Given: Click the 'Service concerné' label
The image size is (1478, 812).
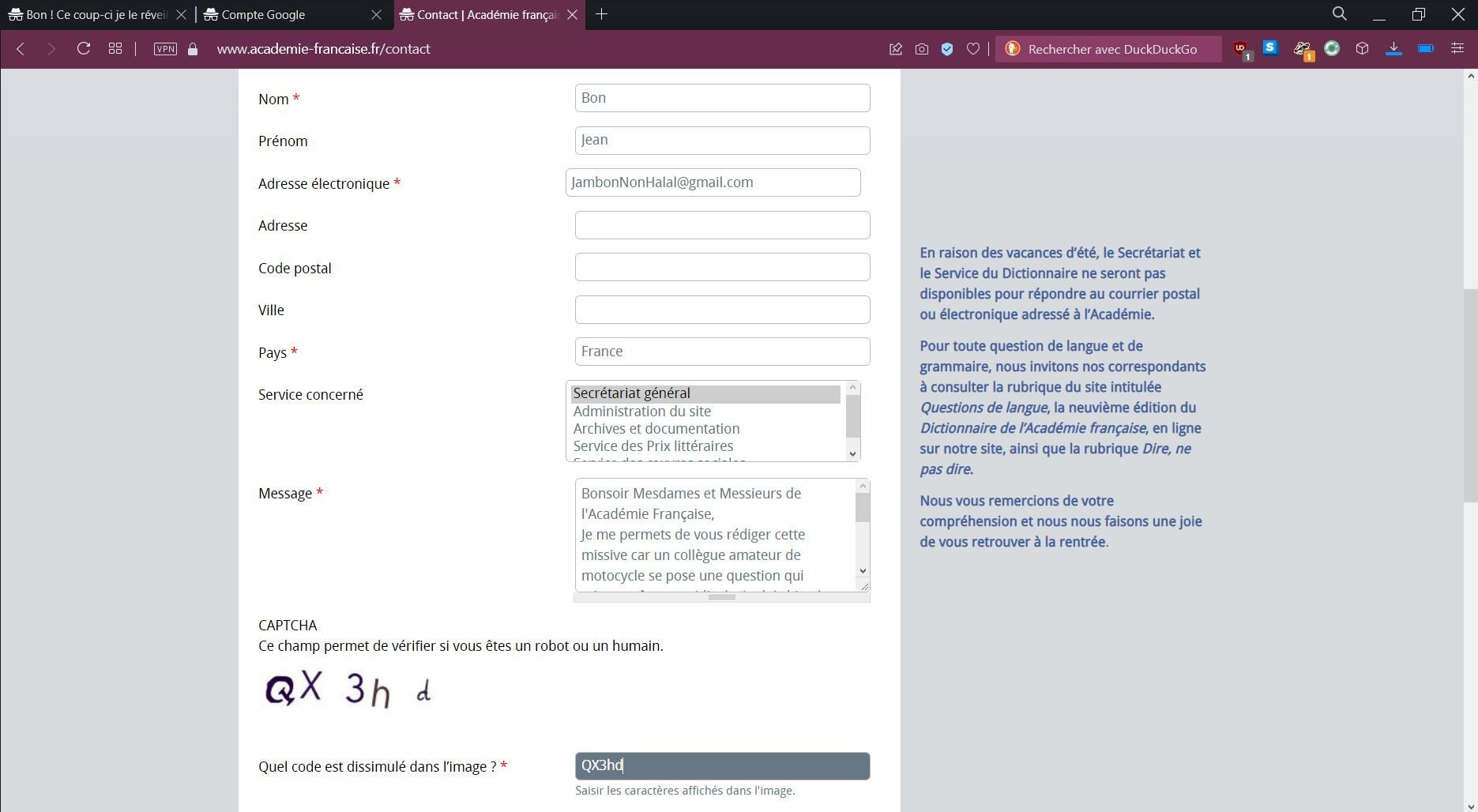Looking at the screenshot, I should tap(310, 395).
